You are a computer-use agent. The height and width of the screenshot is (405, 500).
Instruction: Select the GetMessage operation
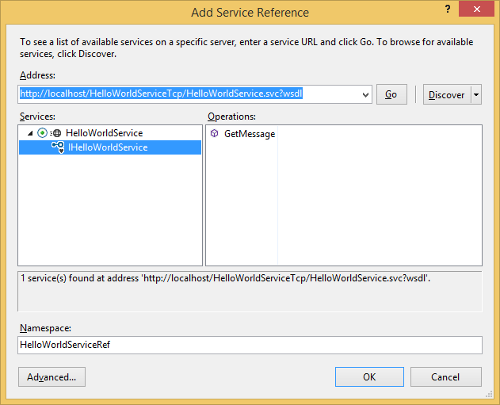(x=249, y=134)
